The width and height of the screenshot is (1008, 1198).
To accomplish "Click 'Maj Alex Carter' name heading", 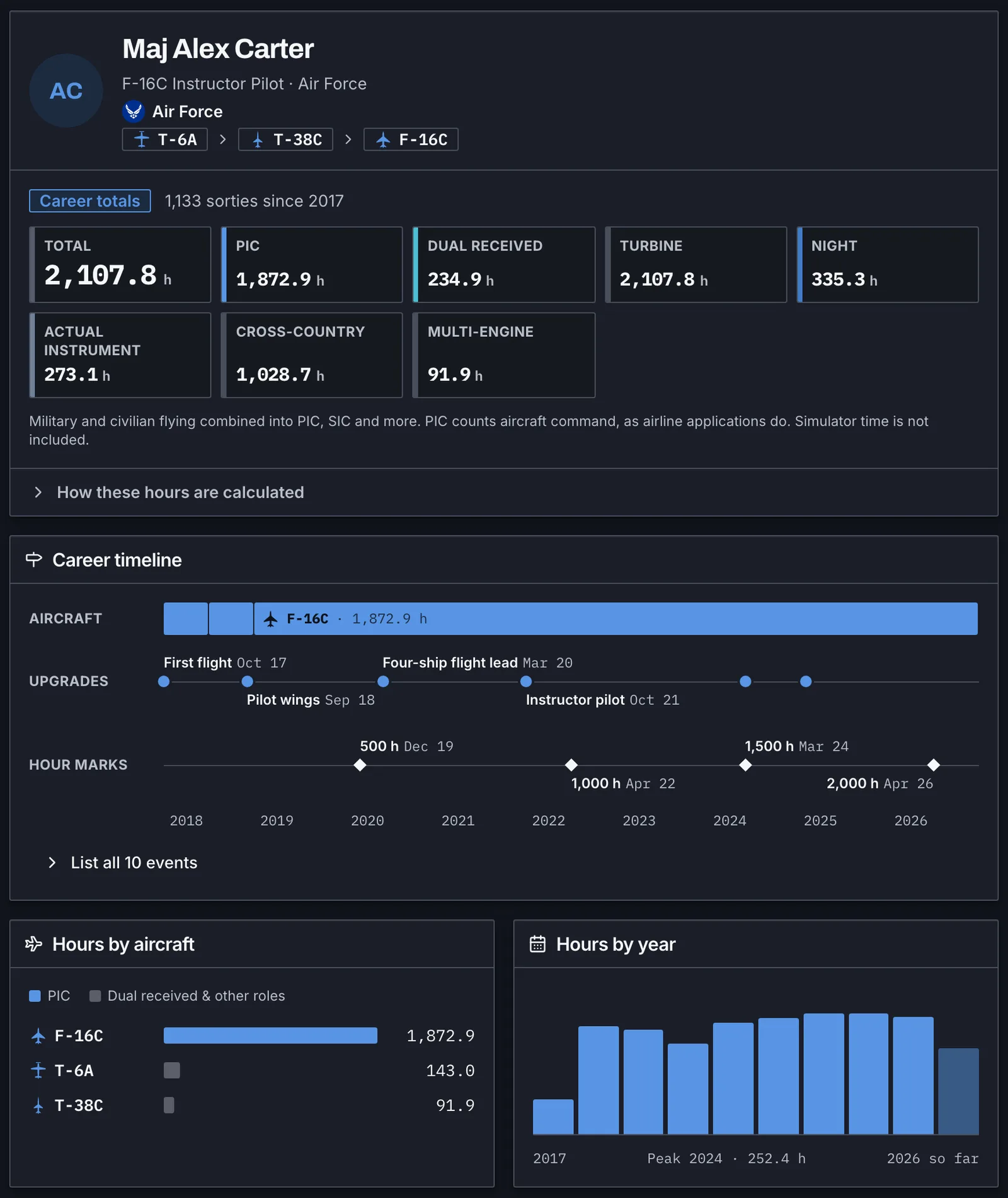I will tap(218, 48).
